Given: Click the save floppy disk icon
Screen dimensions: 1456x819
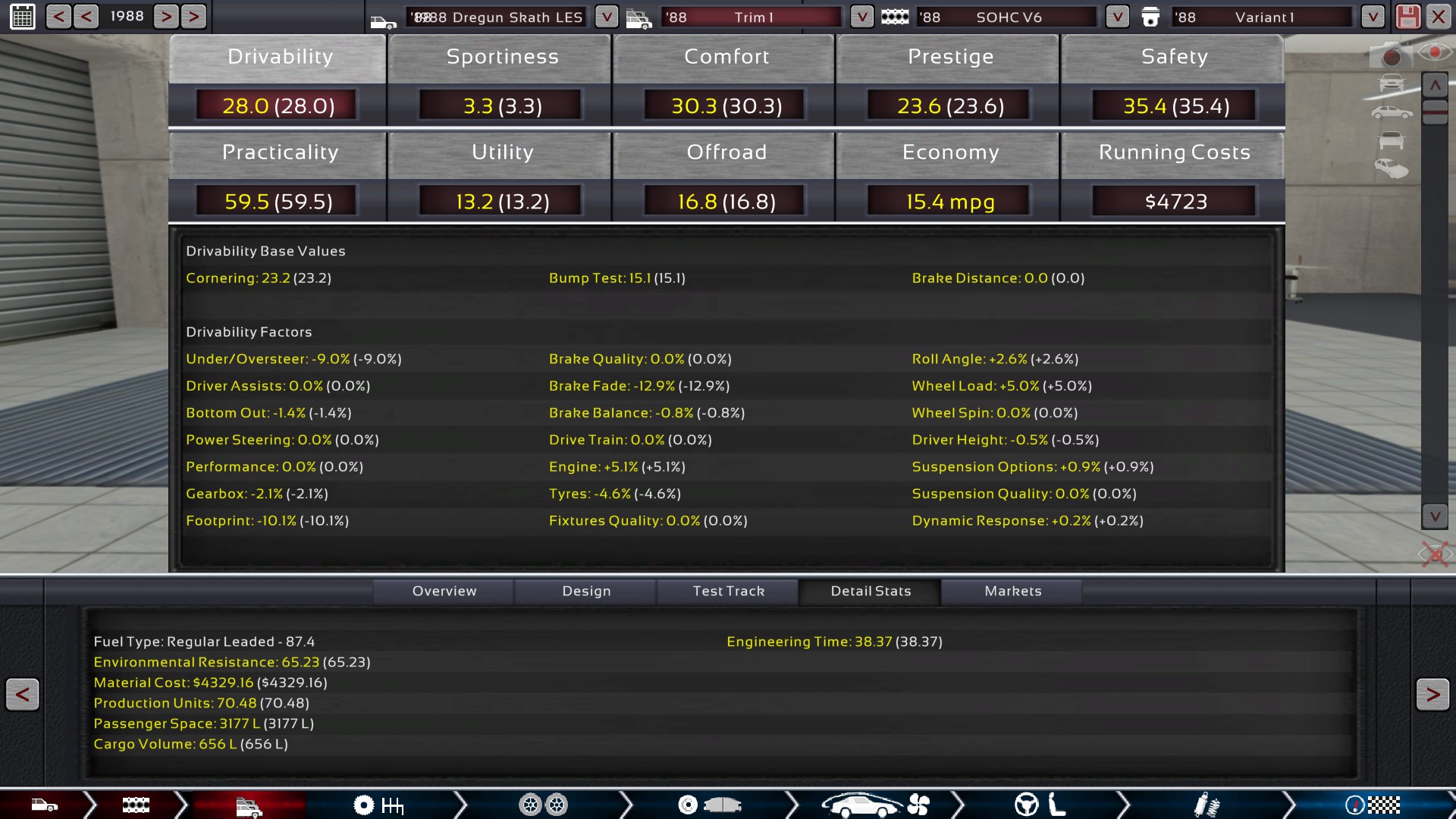Looking at the screenshot, I should pyautogui.click(x=1407, y=17).
